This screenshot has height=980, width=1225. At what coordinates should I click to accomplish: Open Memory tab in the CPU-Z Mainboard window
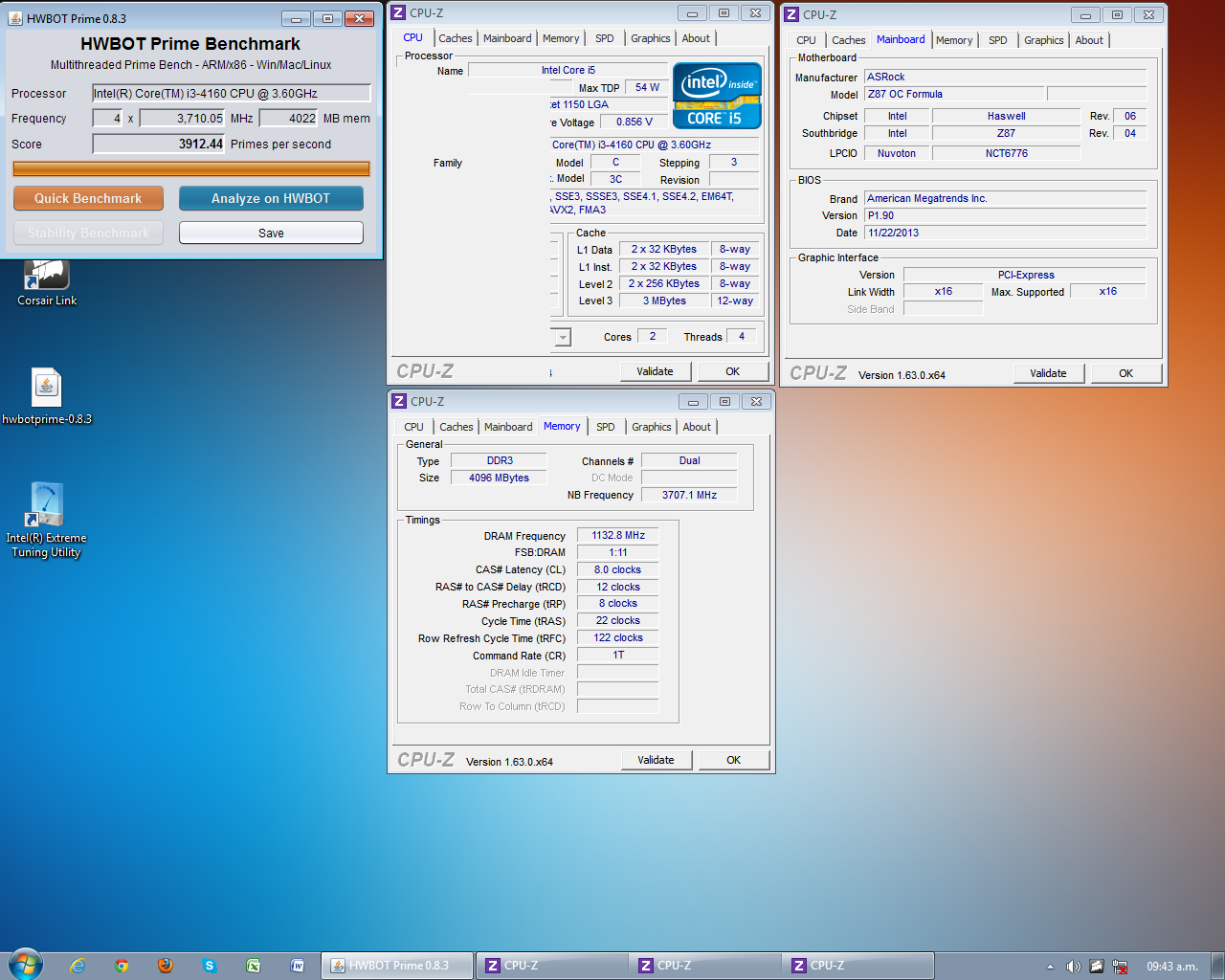pyautogui.click(x=954, y=40)
